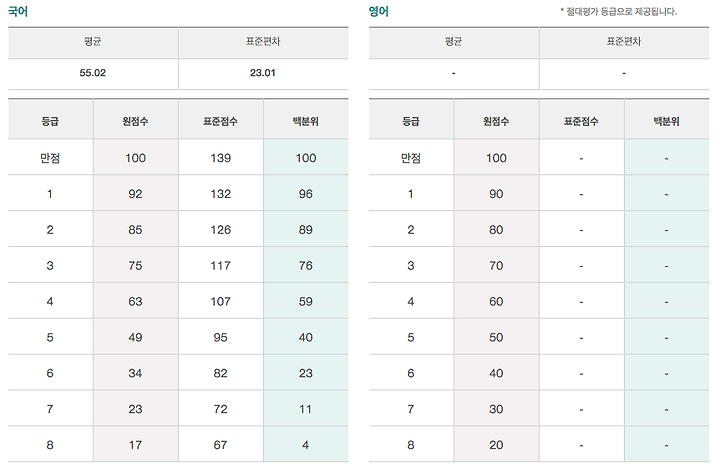Select 국어 grade 7 표준점수 72
Image resolution: width=720 pixels, height=468 pixels.
pos(220,409)
